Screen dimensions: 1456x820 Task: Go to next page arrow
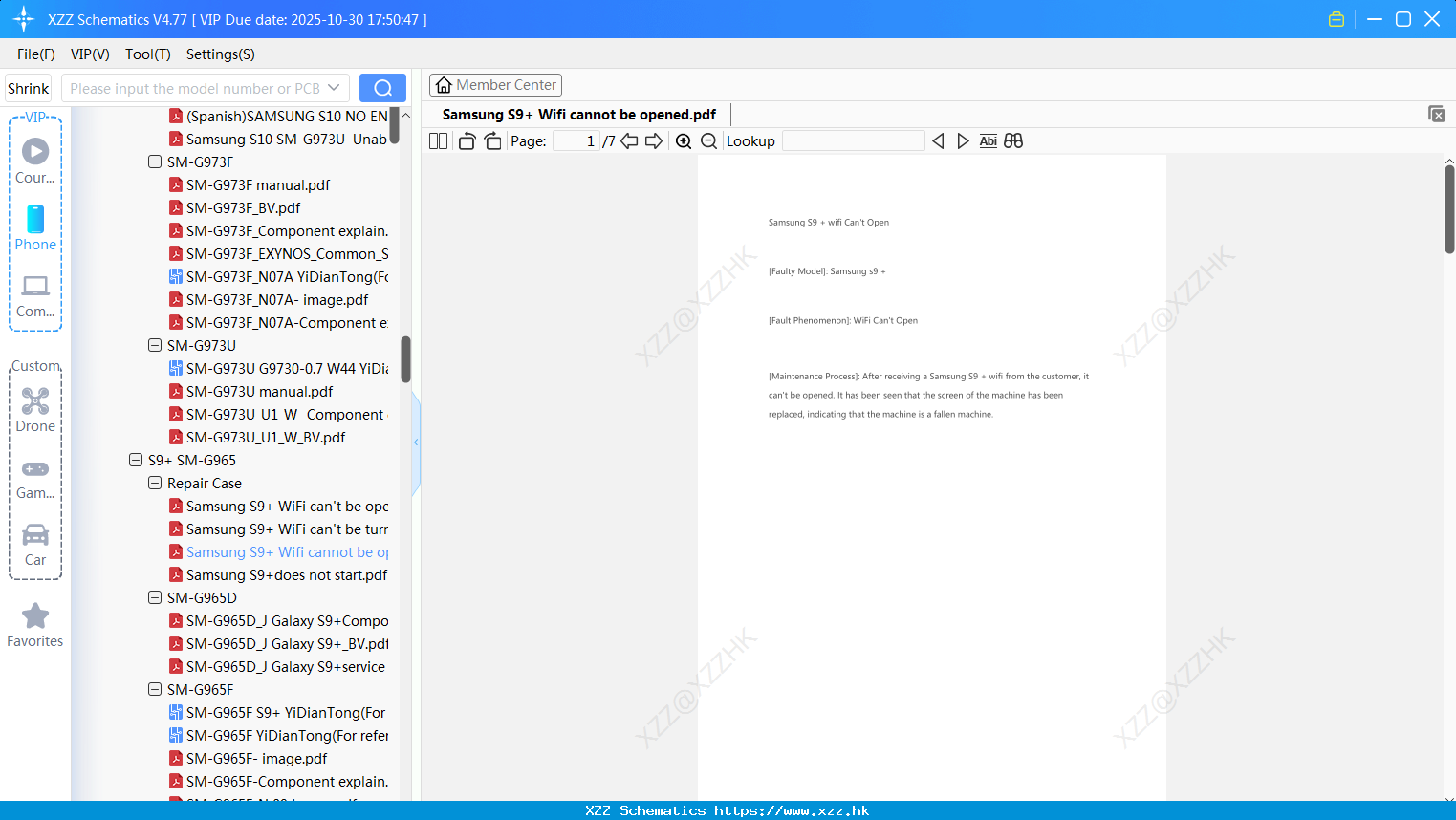[654, 141]
